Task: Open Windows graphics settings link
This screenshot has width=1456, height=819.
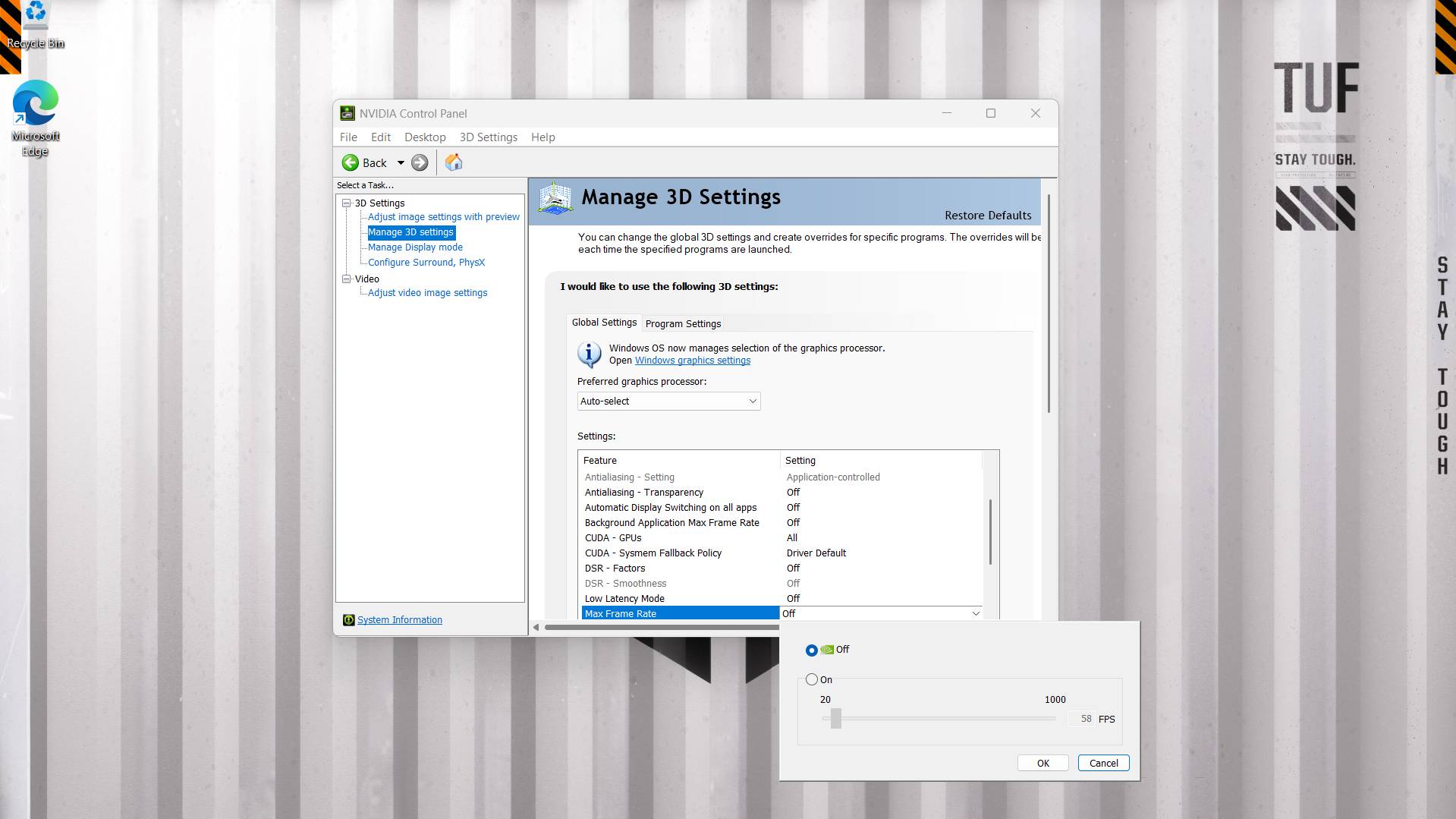Action: [692, 360]
